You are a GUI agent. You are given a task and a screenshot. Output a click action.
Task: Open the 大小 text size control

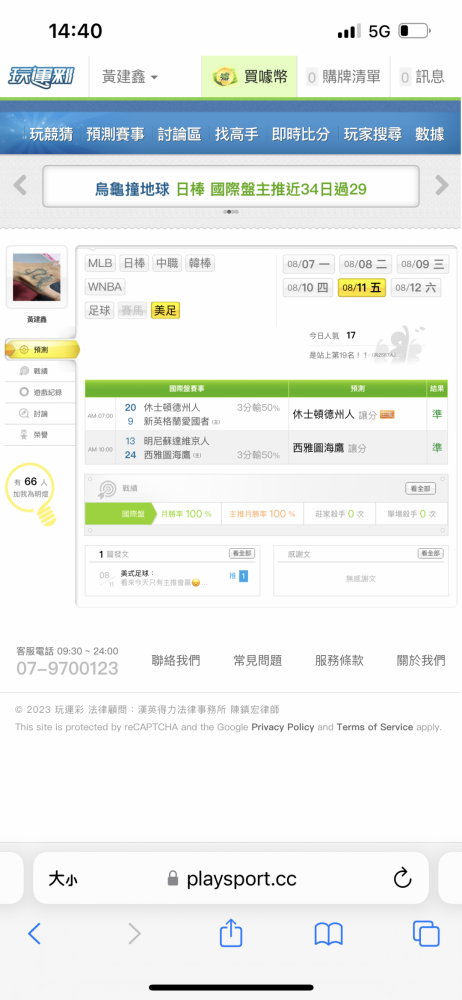63,879
